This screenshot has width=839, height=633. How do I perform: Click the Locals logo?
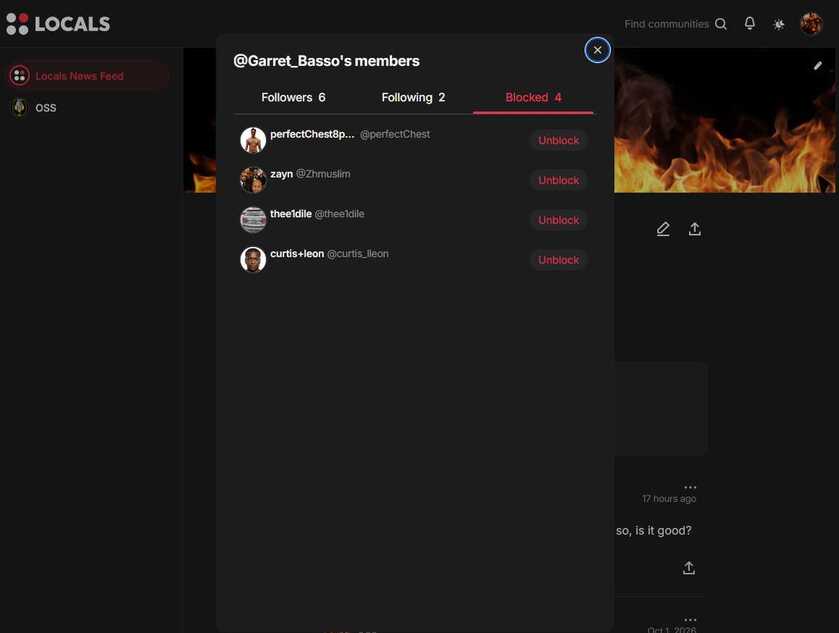click(58, 24)
